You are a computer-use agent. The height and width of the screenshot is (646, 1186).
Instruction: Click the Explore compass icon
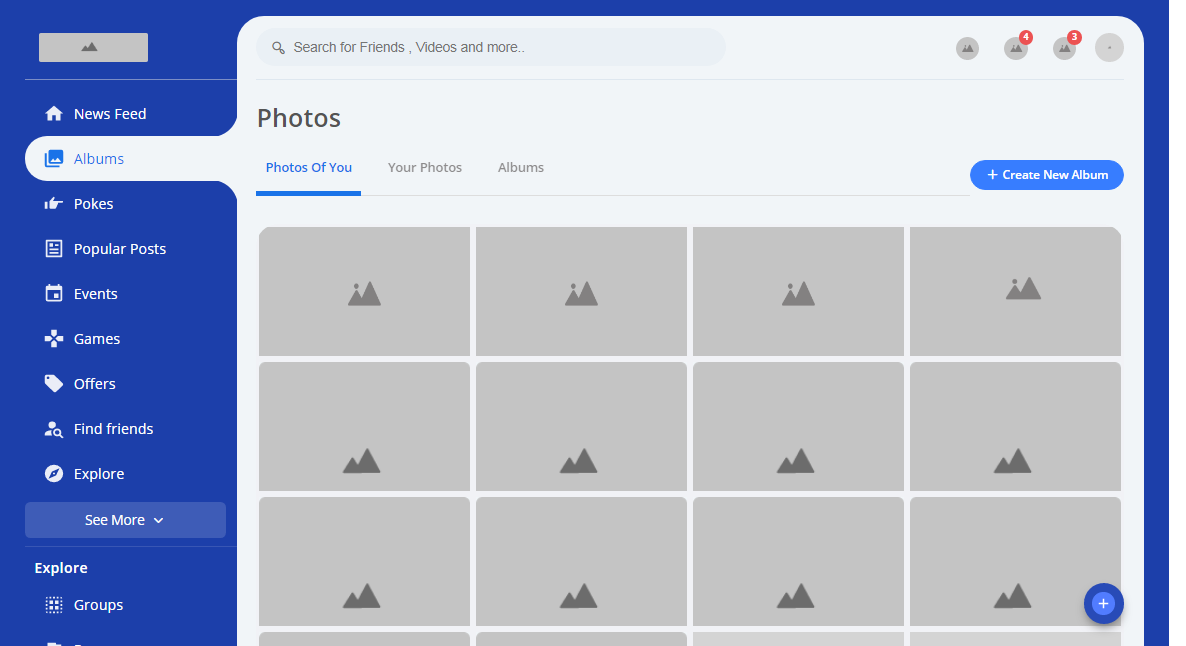(x=54, y=474)
